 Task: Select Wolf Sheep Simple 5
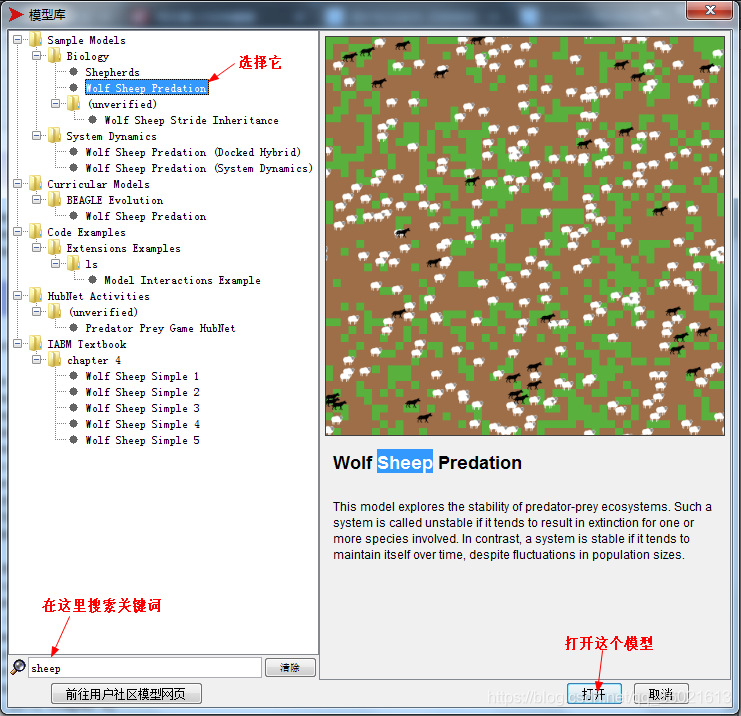pos(142,440)
